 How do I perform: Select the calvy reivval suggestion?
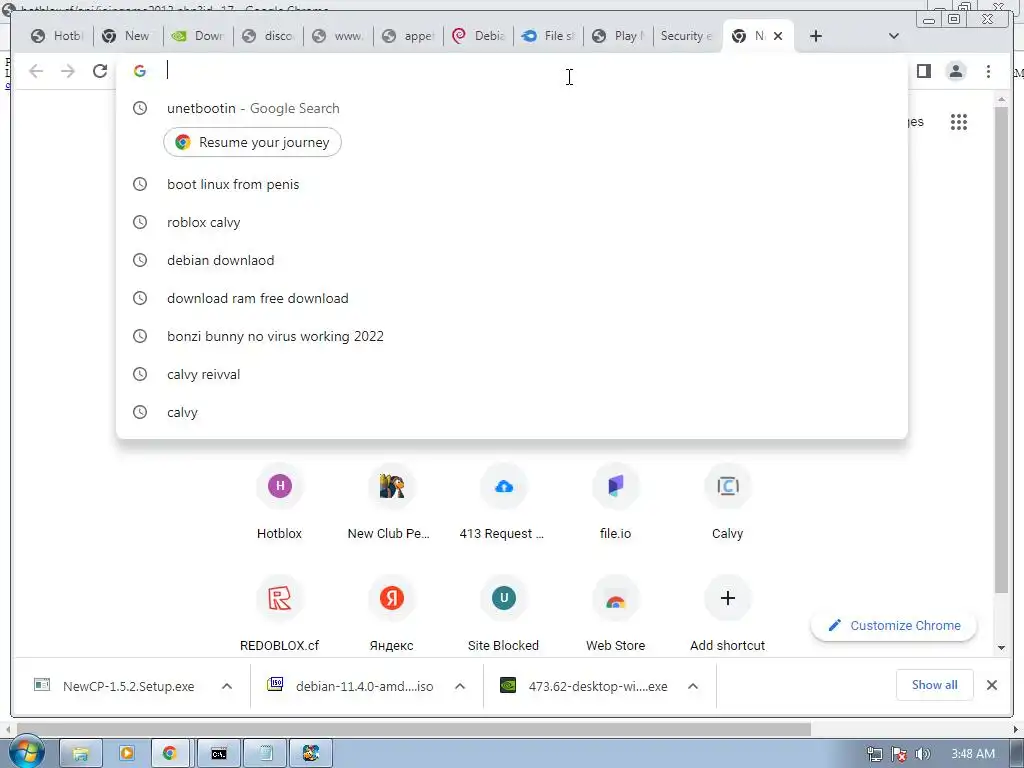[511, 374]
